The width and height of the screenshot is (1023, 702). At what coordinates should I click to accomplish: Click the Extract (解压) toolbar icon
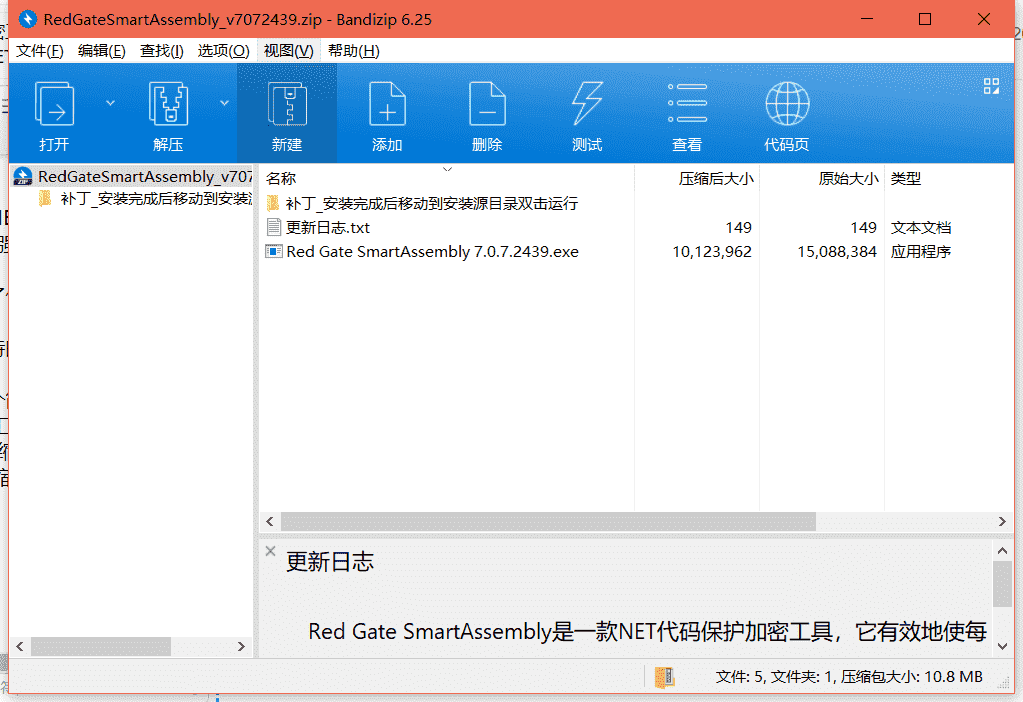168,104
